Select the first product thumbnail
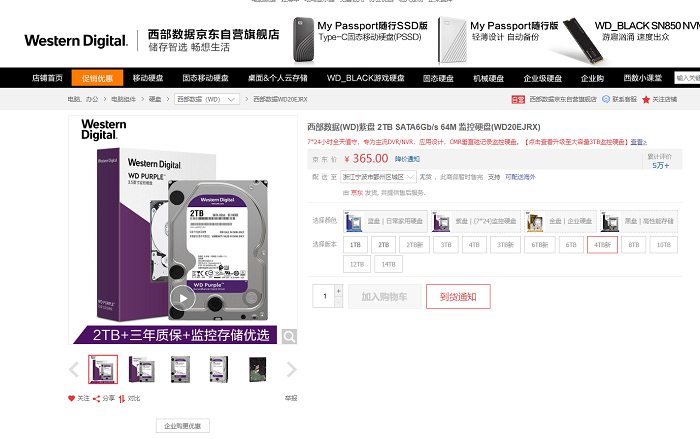700x439 pixels. point(103,369)
